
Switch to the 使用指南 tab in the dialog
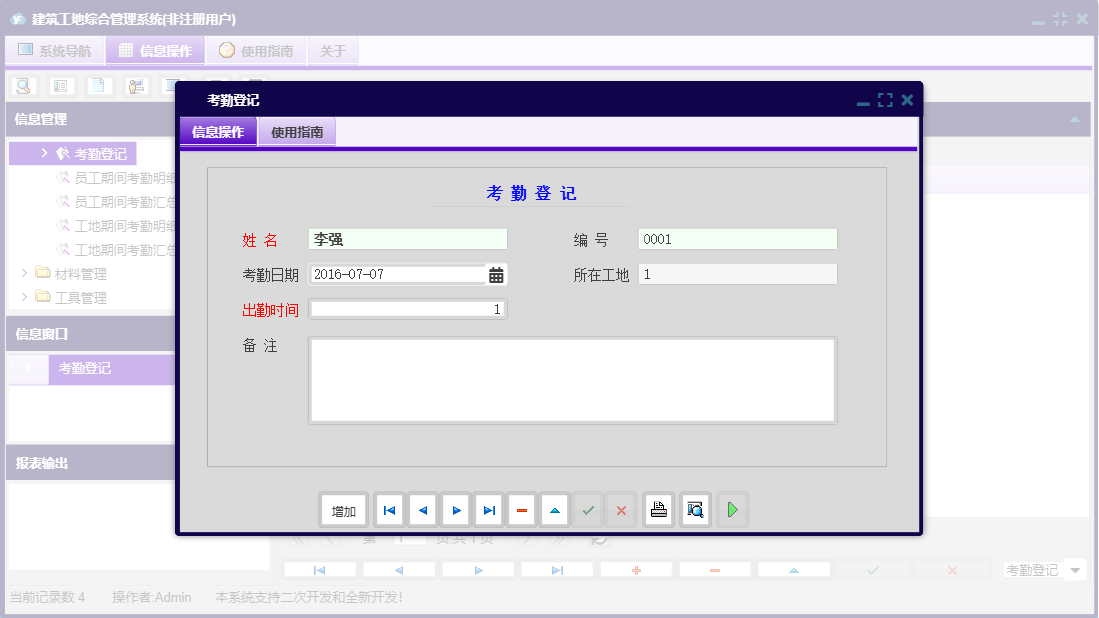(295, 131)
